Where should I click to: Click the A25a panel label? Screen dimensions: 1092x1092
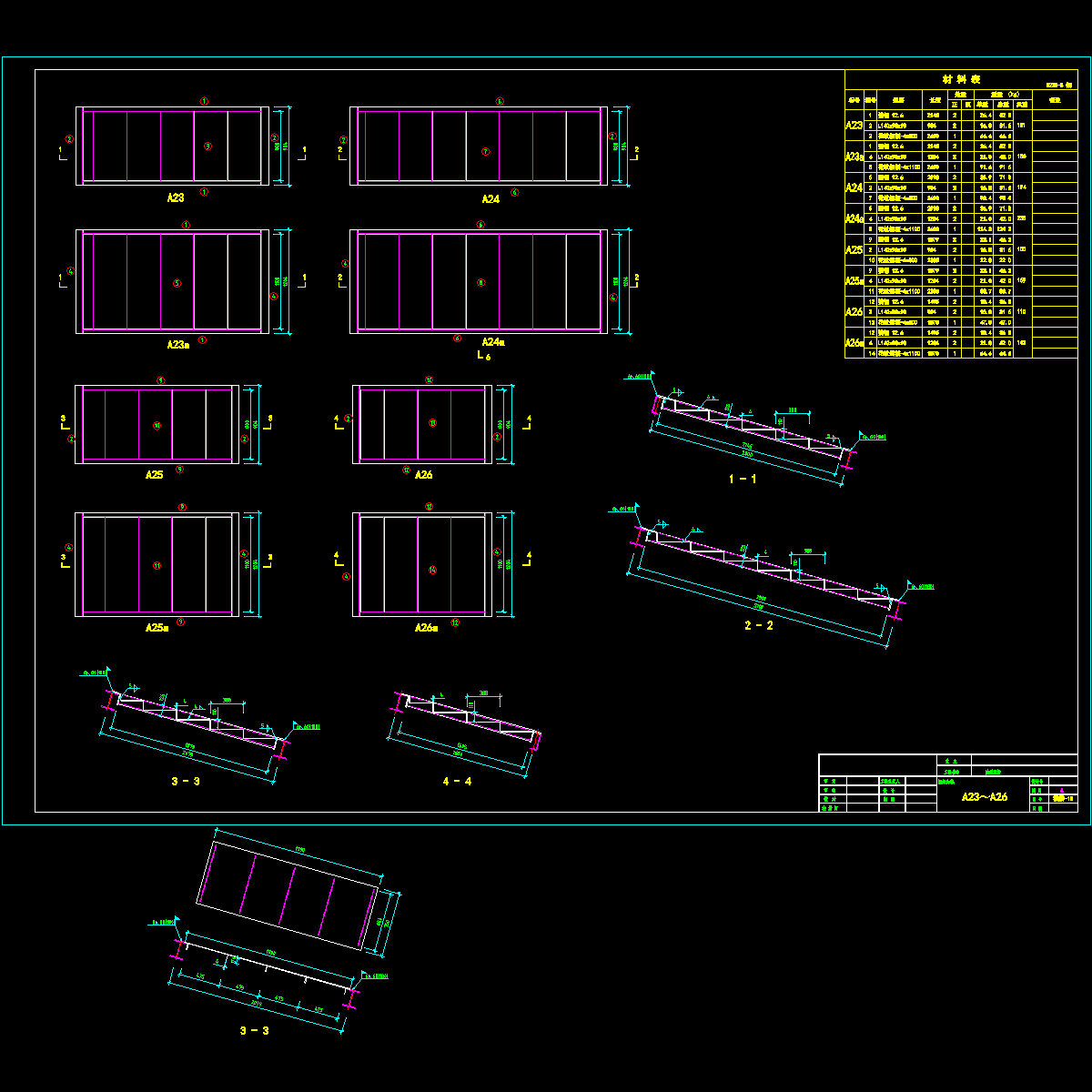tap(157, 628)
